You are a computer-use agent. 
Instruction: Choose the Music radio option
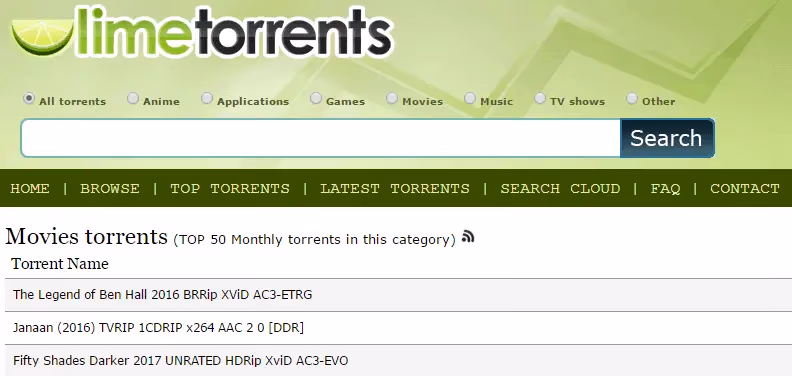click(470, 98)
